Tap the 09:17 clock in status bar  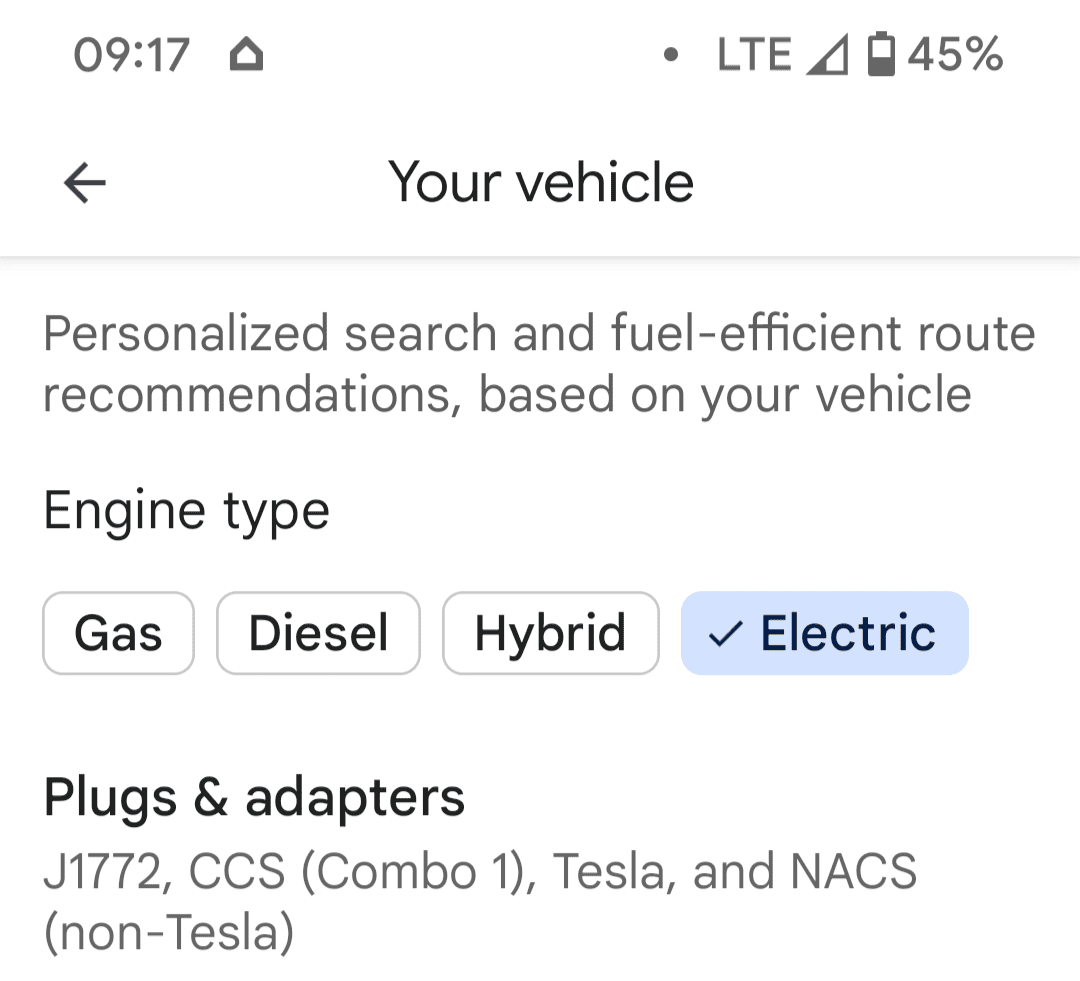click(131, 55)
